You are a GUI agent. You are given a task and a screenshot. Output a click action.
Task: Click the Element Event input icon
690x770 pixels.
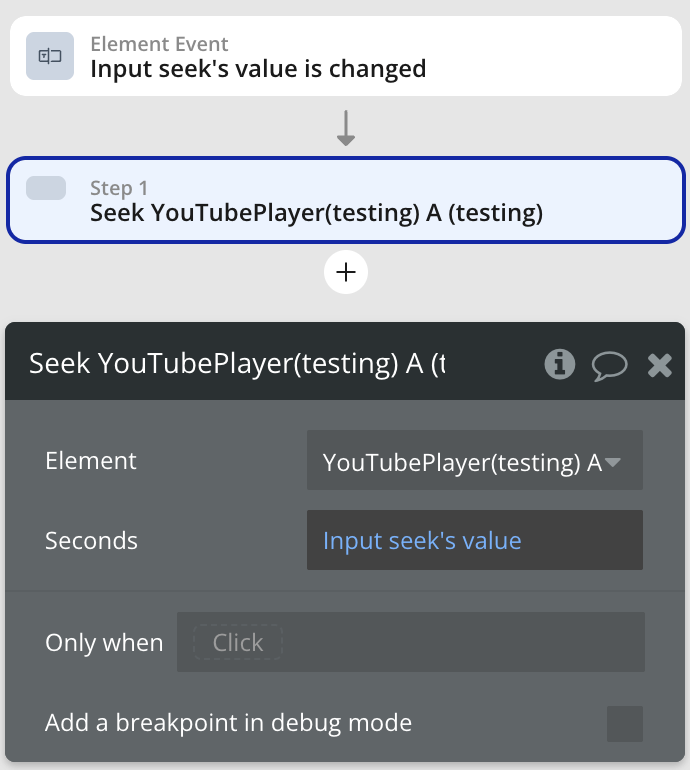(49, 57)
